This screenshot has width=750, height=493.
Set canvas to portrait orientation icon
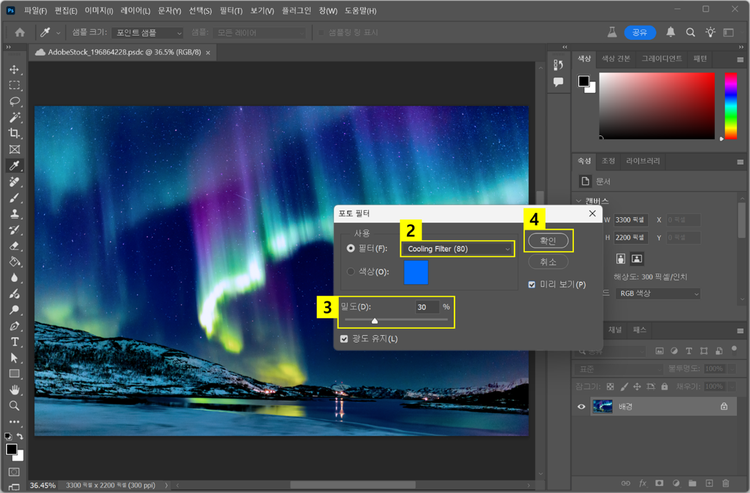pos(620,259)
